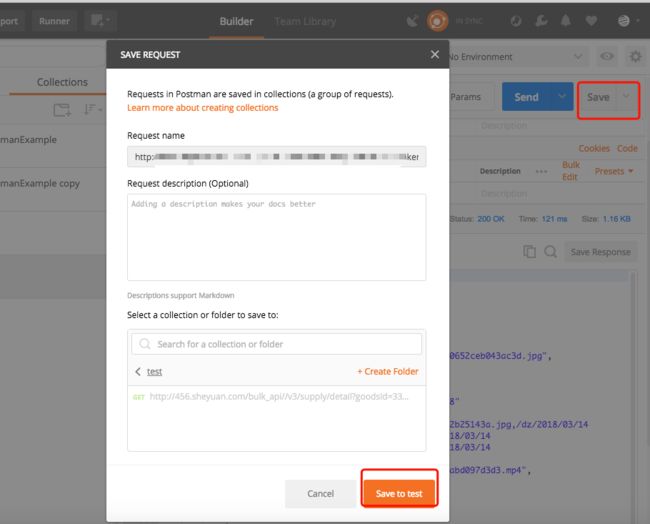Cancel the save request dialog
The height and width of the screenshot is (524, 650).
(320, 493)
